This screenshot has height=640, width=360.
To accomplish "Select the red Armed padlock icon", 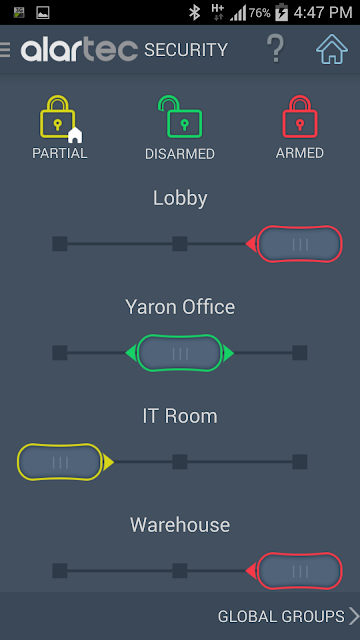I will (300, 117).
